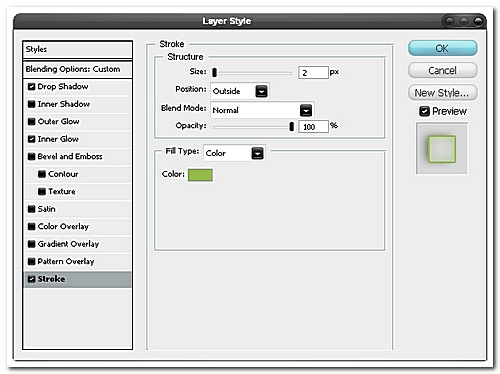This screenshot has height=374, width=500.
Task: Open the Blend Mode dropdown arrow
Action: pos(306,110)
